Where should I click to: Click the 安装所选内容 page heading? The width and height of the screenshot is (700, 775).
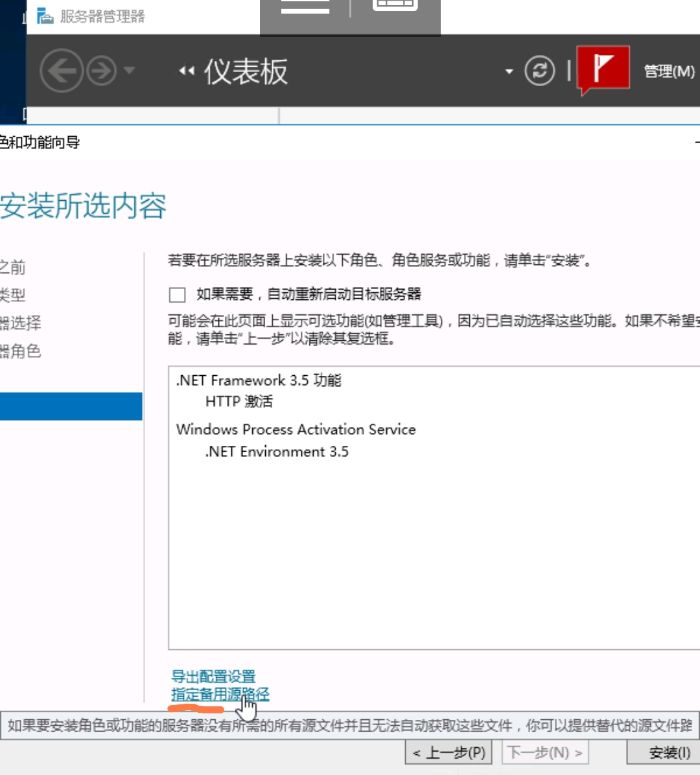coord(83,206)
